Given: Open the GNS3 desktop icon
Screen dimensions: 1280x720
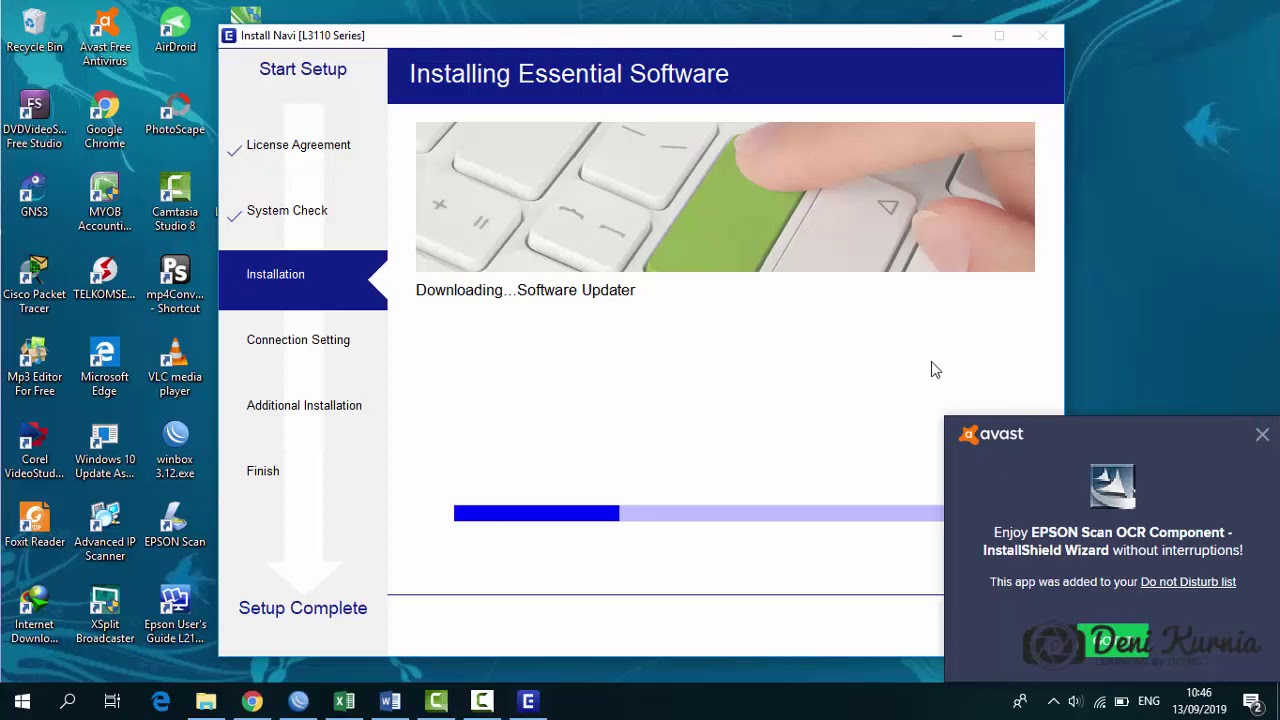Looking at the screenshot, I should 34,196.
